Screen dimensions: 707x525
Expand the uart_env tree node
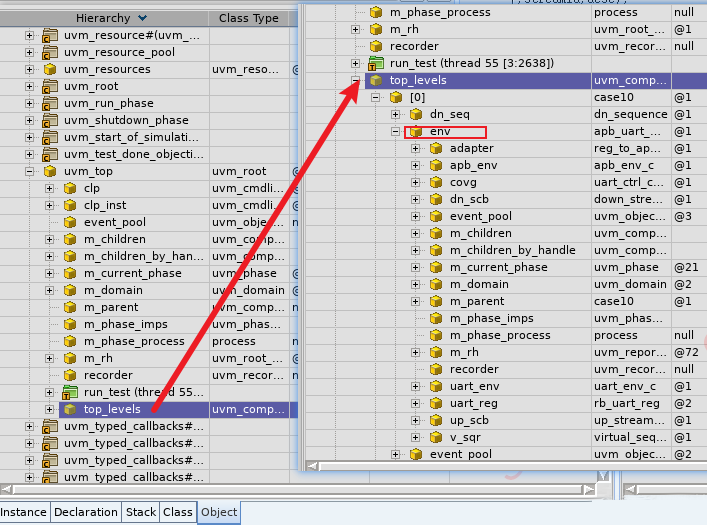[x=416, y=386]
